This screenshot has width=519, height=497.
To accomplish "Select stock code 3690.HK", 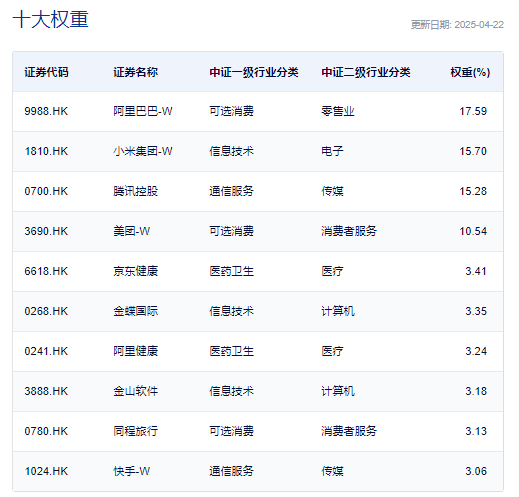I will click(x=46, y=231).
